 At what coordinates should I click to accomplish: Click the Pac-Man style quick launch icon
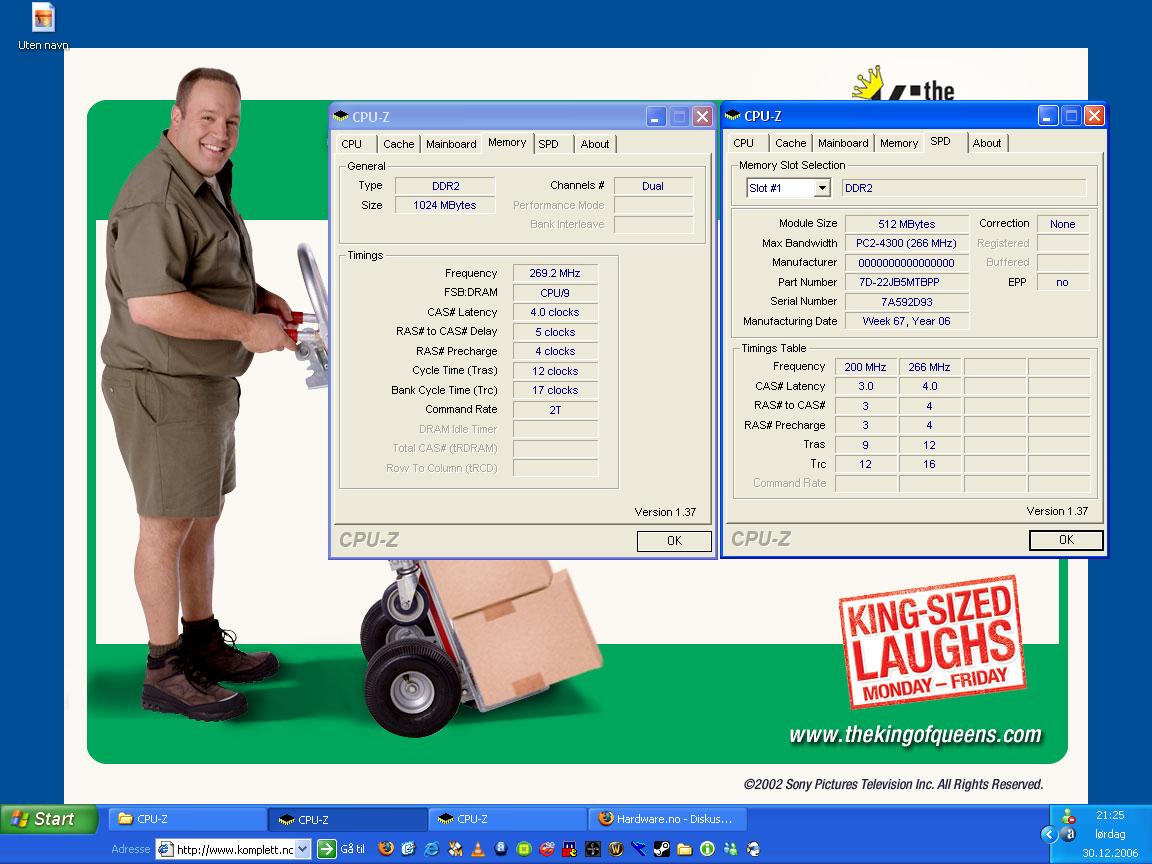(x=569, y=849)
